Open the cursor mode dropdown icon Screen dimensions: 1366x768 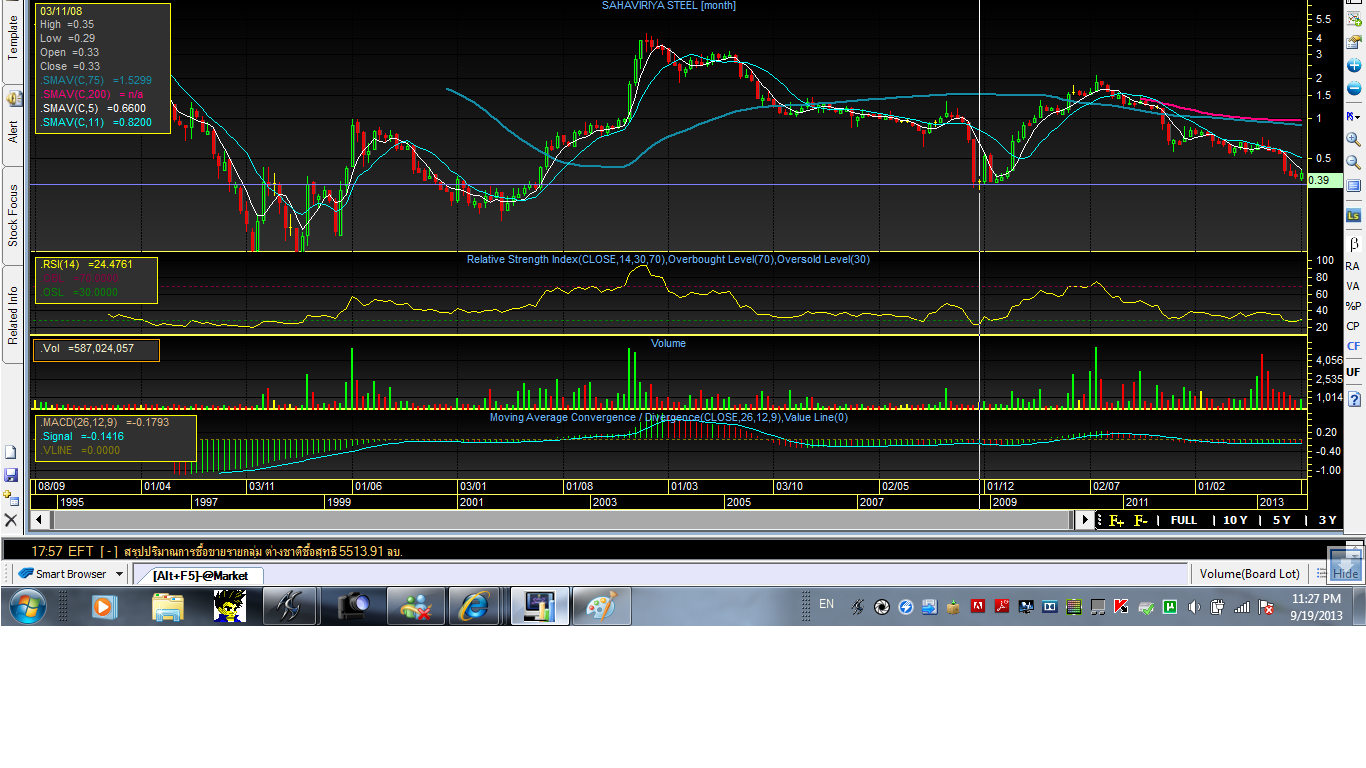[1354, 116]
